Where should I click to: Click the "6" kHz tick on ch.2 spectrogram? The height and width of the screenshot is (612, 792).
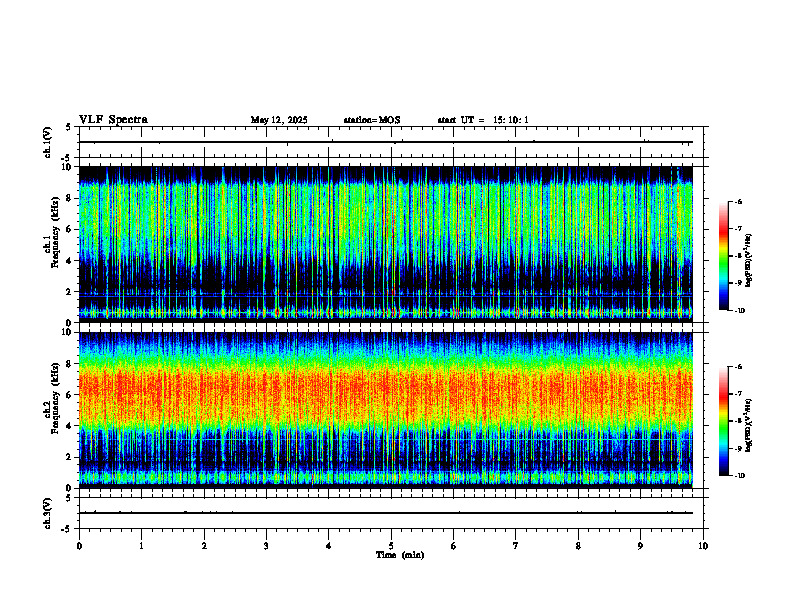point(70,394)
